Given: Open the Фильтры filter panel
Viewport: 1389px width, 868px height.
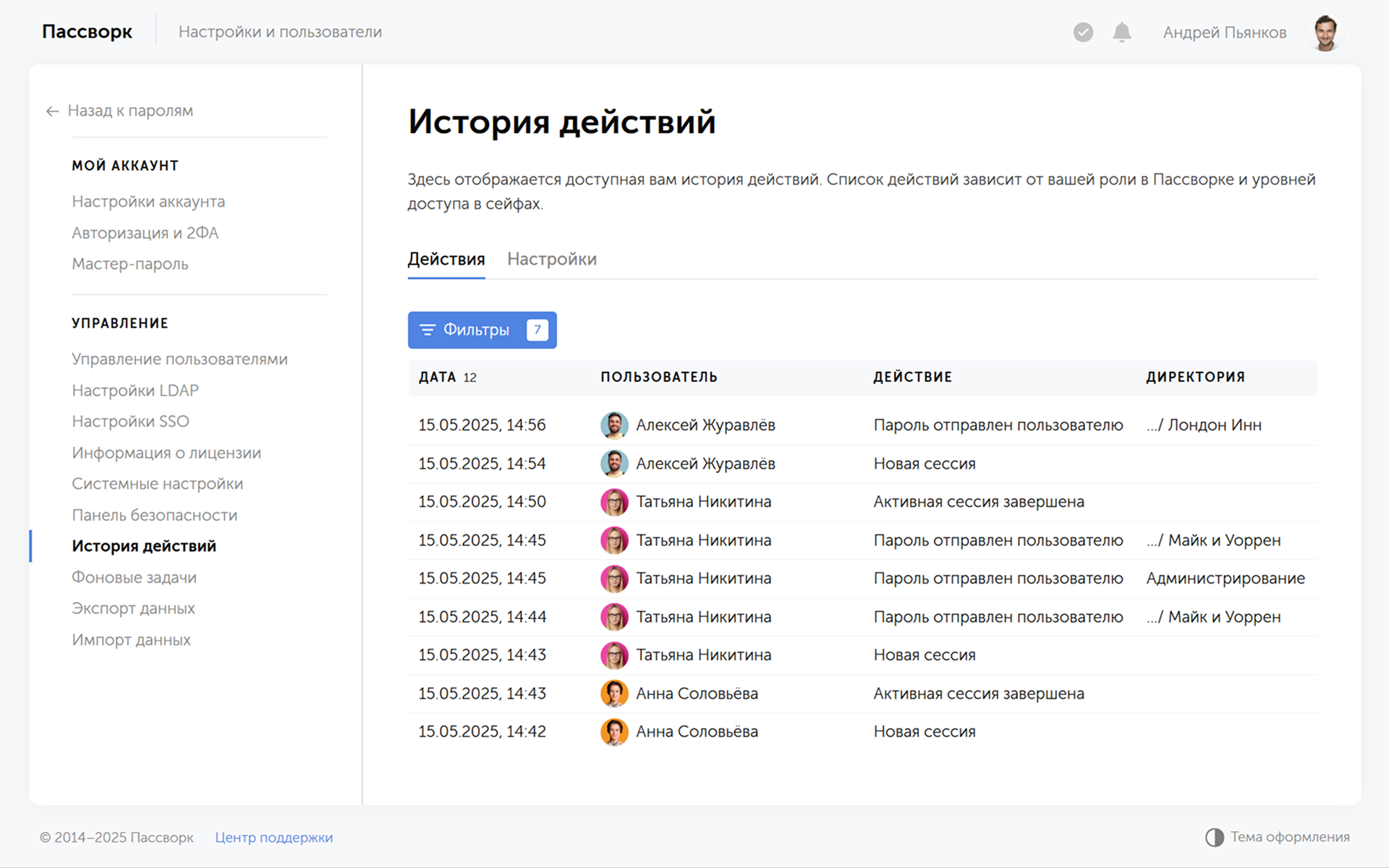Looking at the screenshot, I should (482, 330).
